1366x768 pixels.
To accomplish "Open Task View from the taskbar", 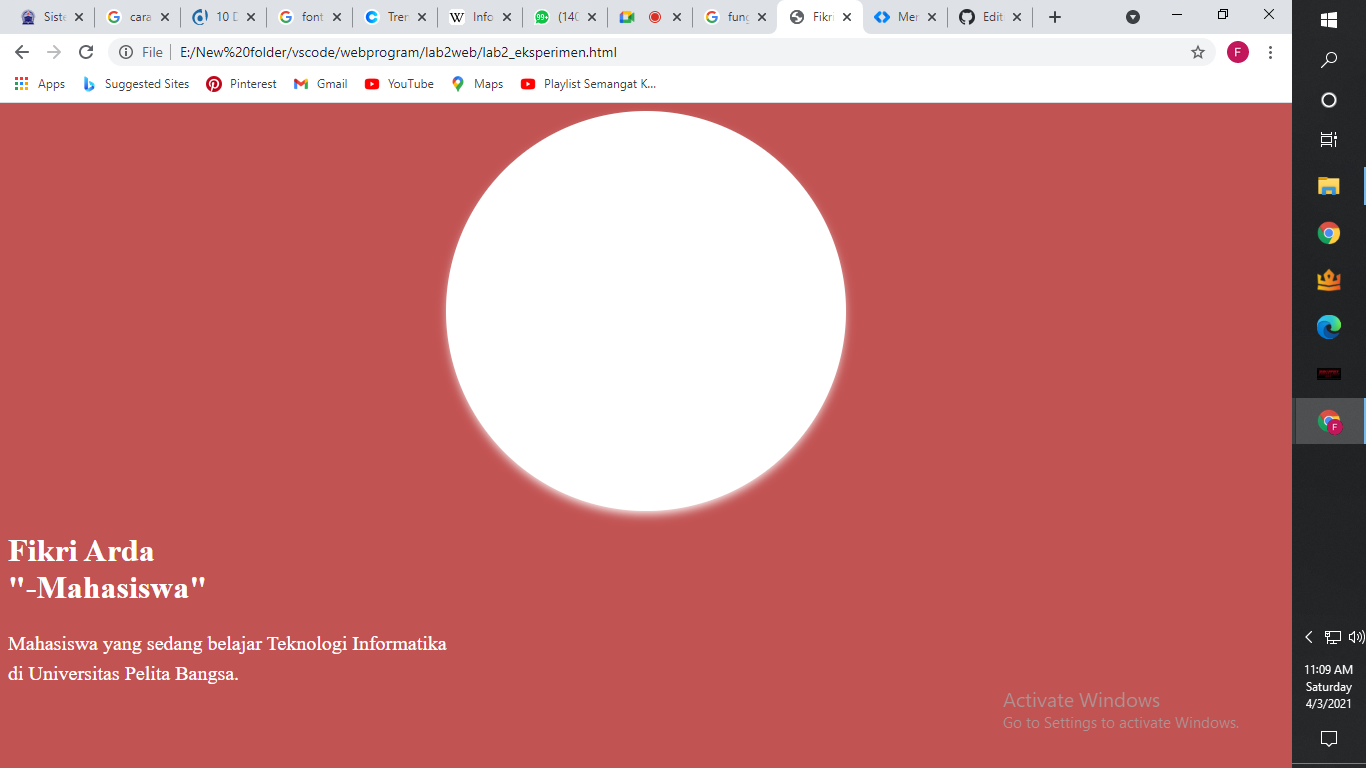I will [1328, 139].
